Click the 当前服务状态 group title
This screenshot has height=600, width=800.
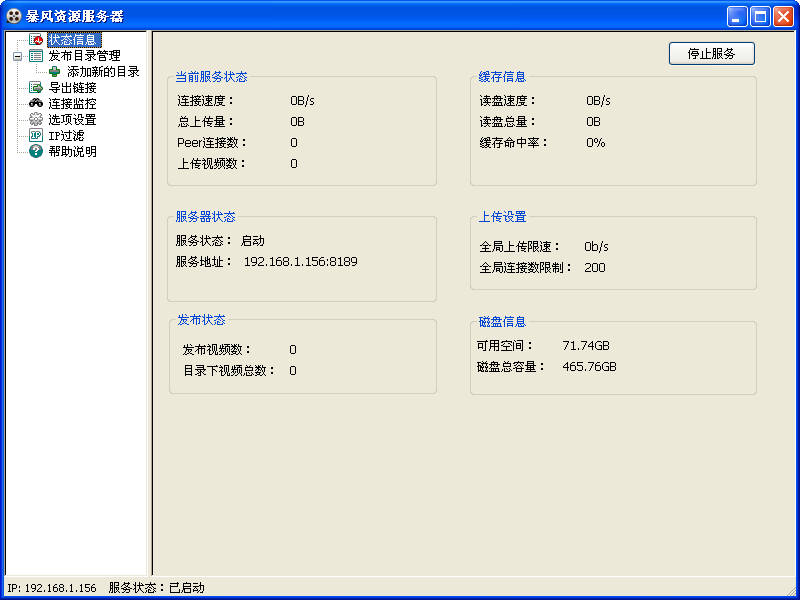(x=211, y=77)
